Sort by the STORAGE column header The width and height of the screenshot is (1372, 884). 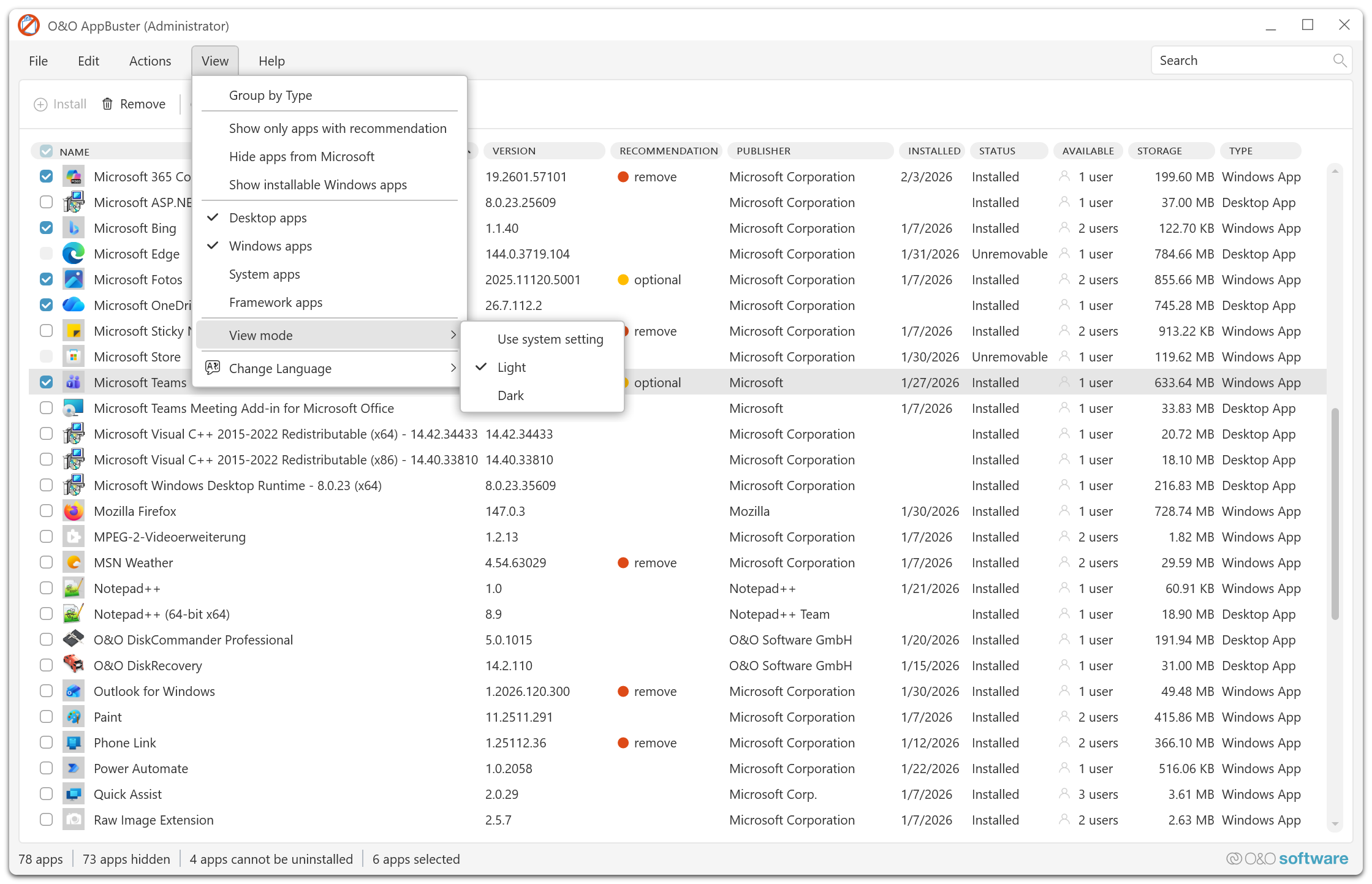click(x=1159, y=151)
